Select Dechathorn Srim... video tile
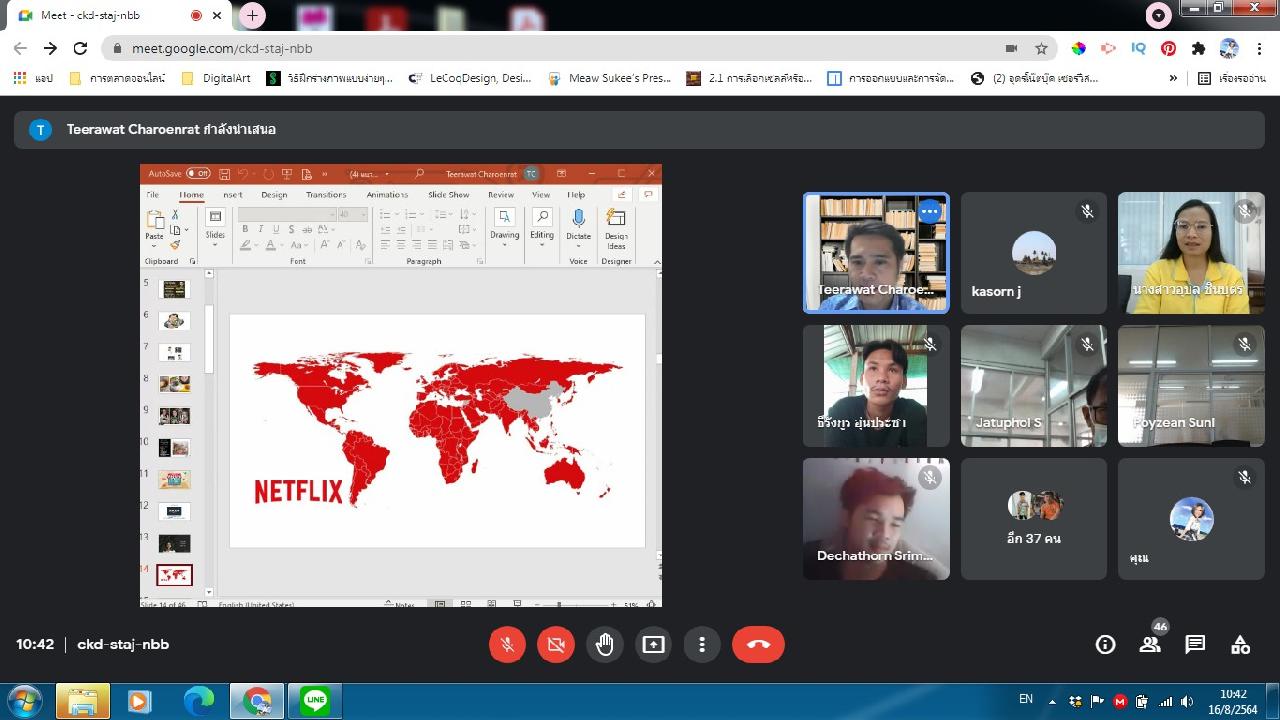Viewport: 1280px width, 720px height. point(876,519)
